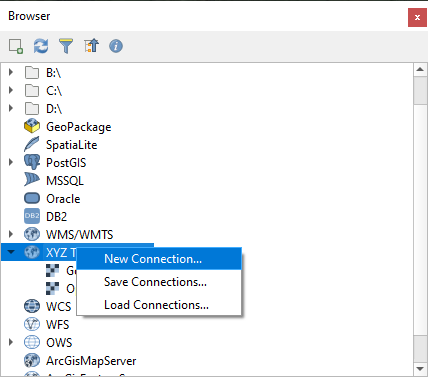Click the SpatiaLite feather icon
The image size is (428, 377).
(32, 144)
